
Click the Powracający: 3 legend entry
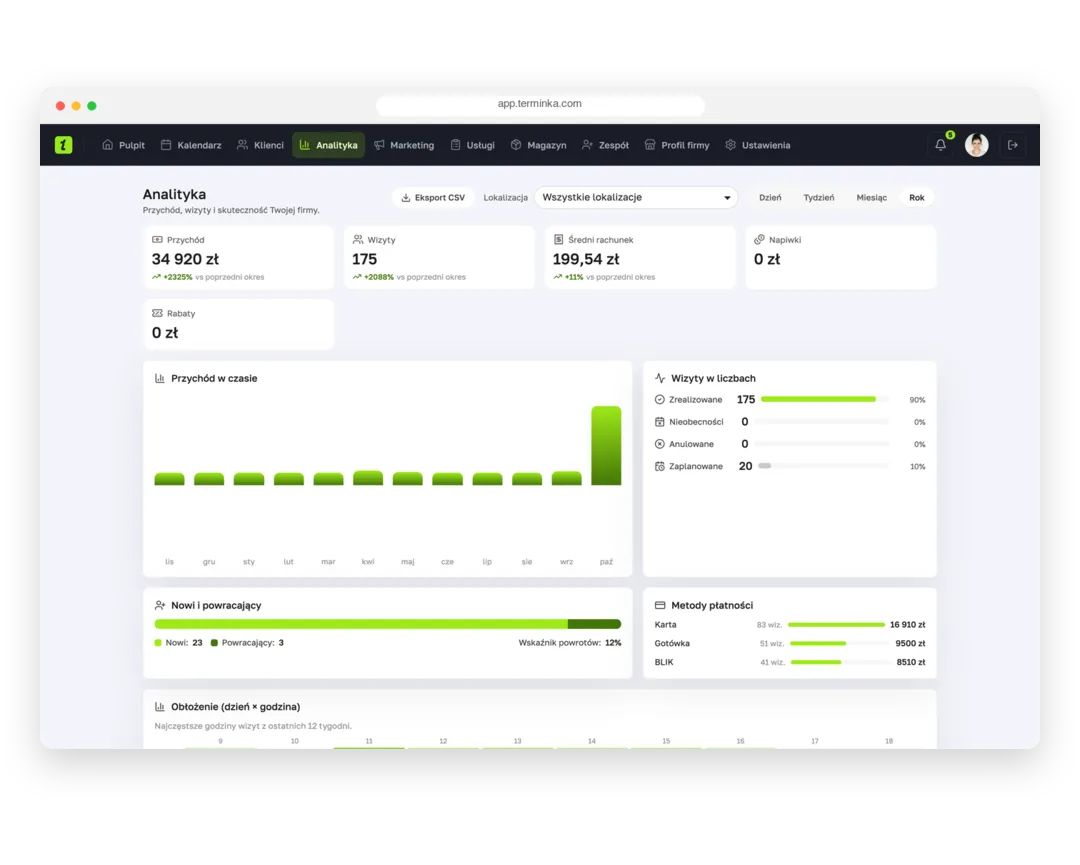coord(247,643)
